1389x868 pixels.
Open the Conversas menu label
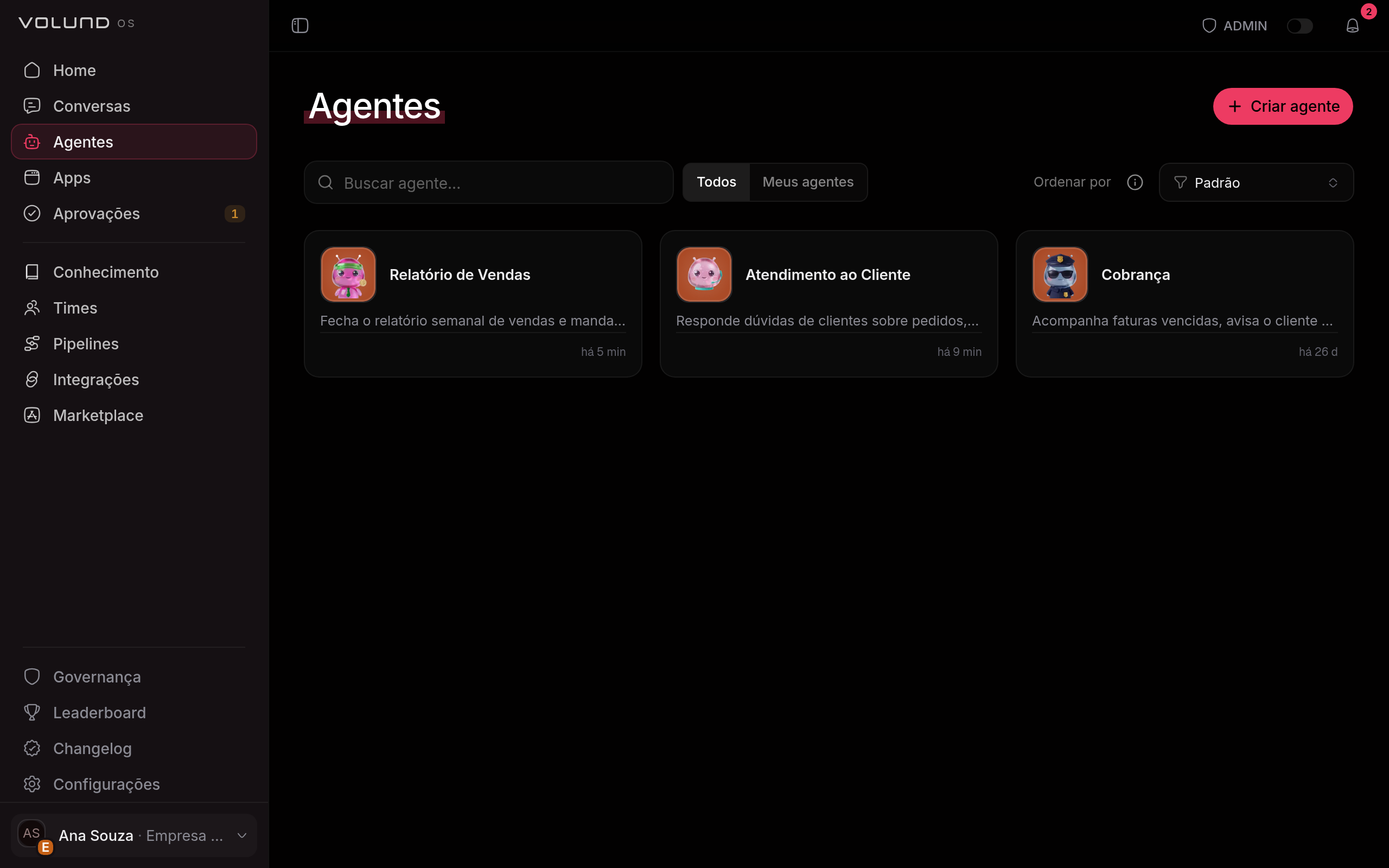pos(92,106)
